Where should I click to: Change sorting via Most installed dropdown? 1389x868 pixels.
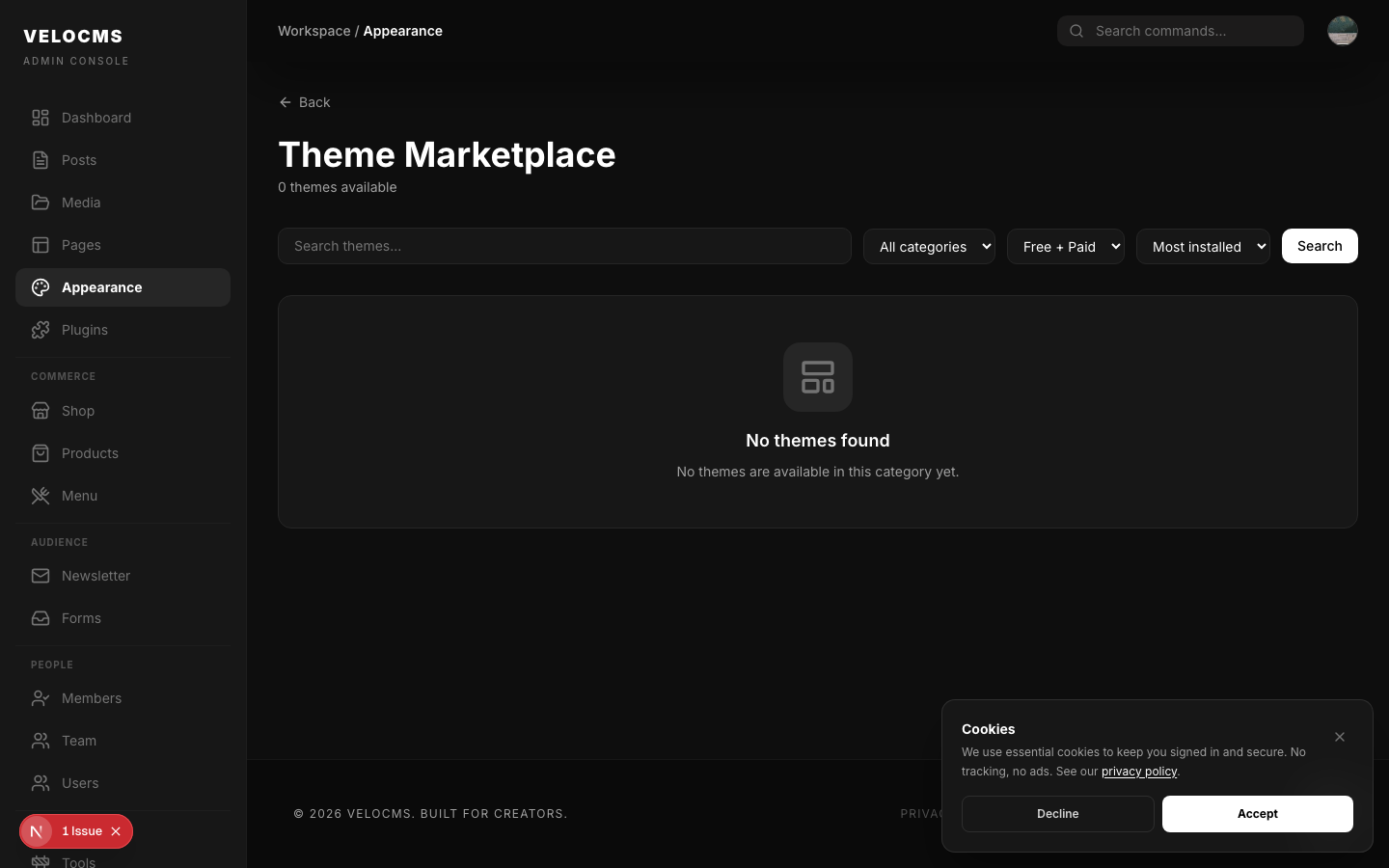click(1203, 246)
